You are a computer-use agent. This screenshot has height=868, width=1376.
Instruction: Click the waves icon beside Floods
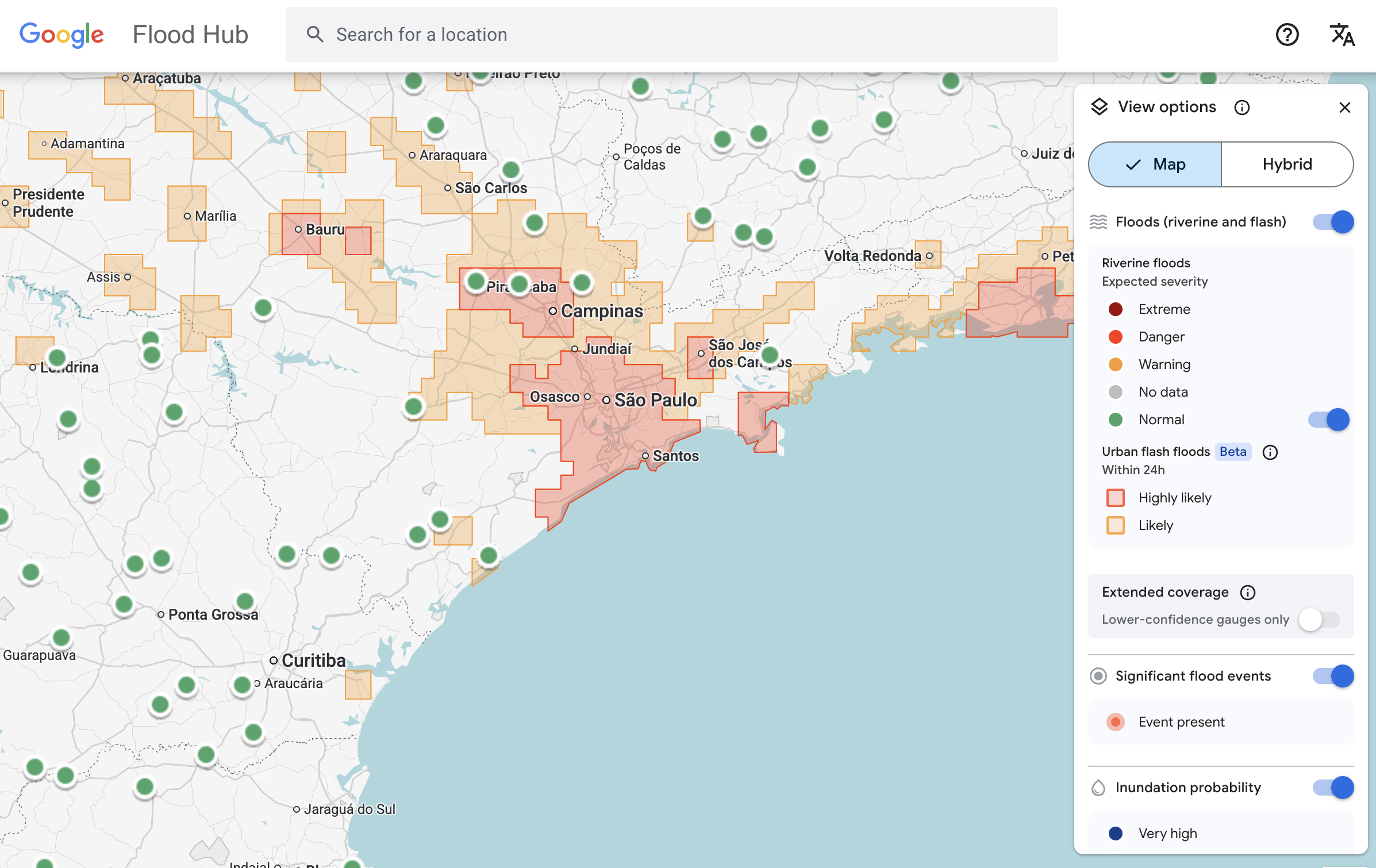[1100, 222]
